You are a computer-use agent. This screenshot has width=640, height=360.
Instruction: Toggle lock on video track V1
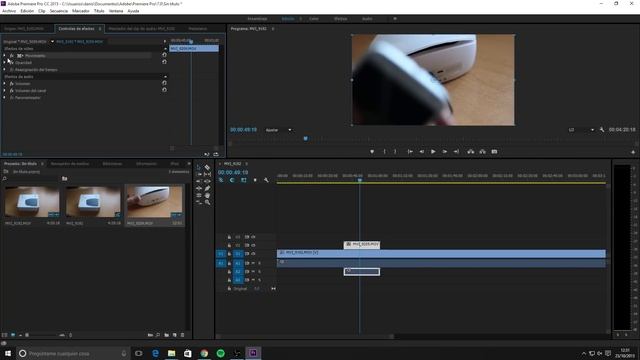coord(229,253)
